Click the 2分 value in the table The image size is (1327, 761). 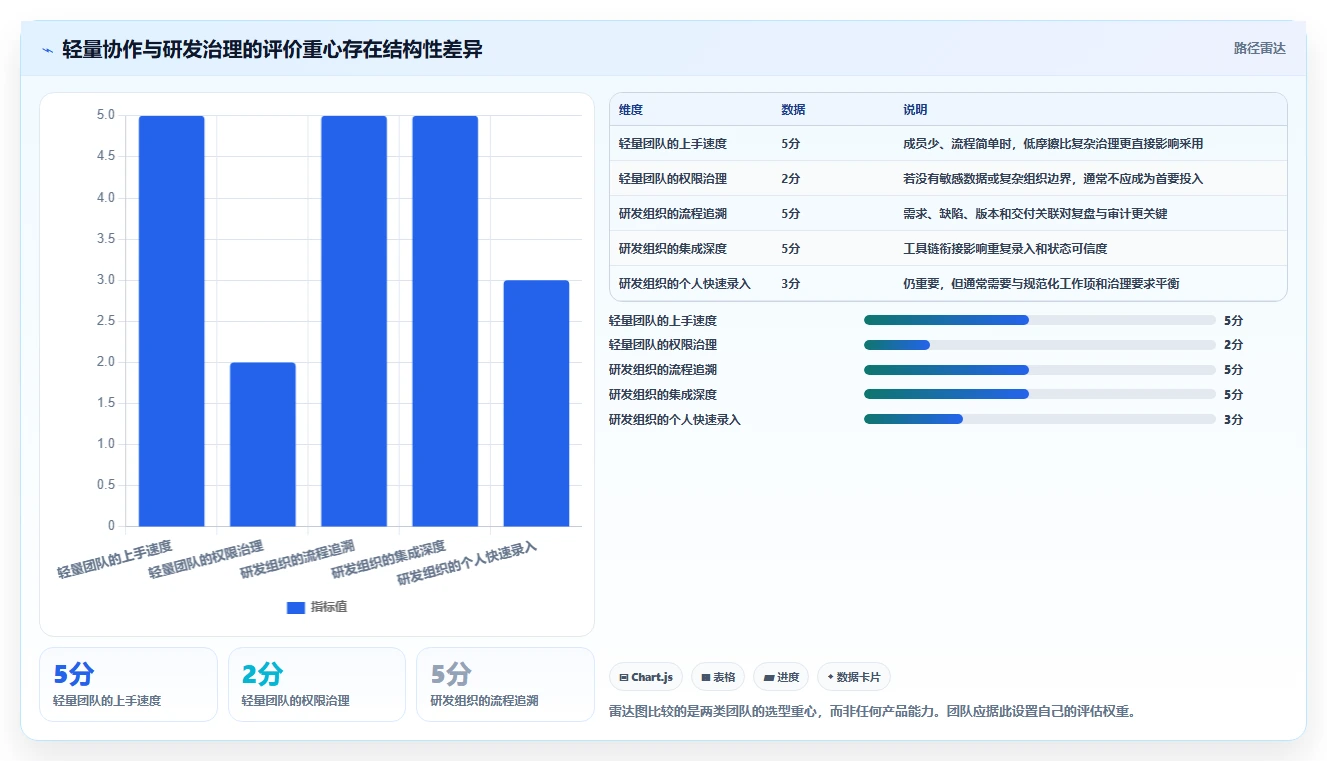[790, 179]
